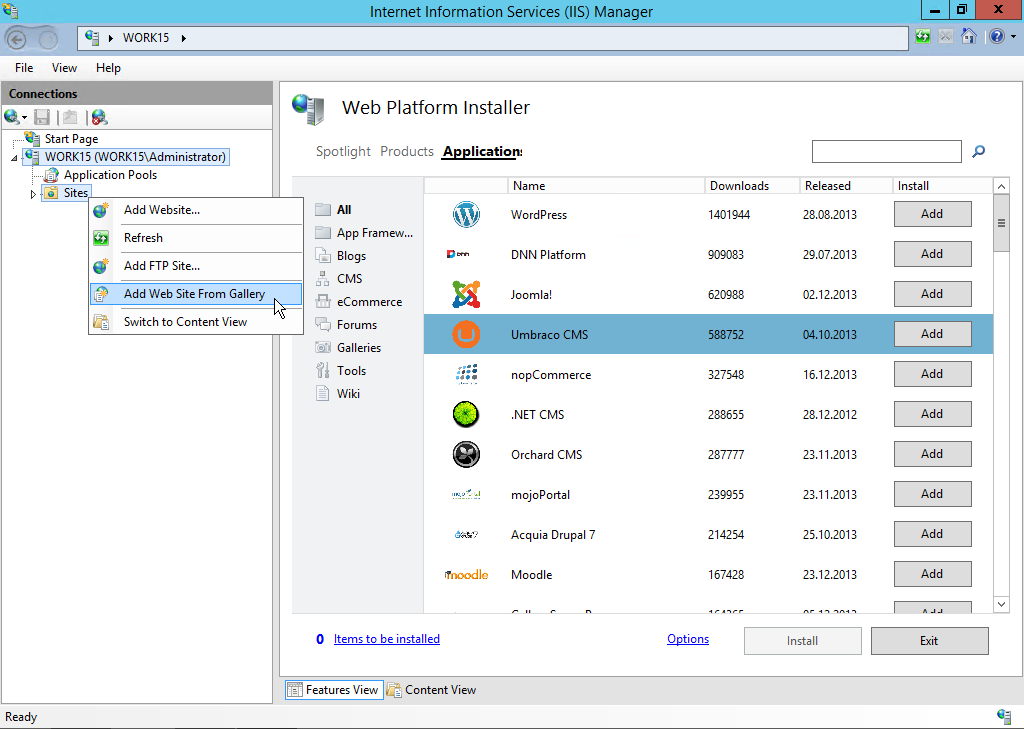Click the Joomla! application icon
Image resolution: width=1024 pixels, height=729 pixels.
click(466, 293)
